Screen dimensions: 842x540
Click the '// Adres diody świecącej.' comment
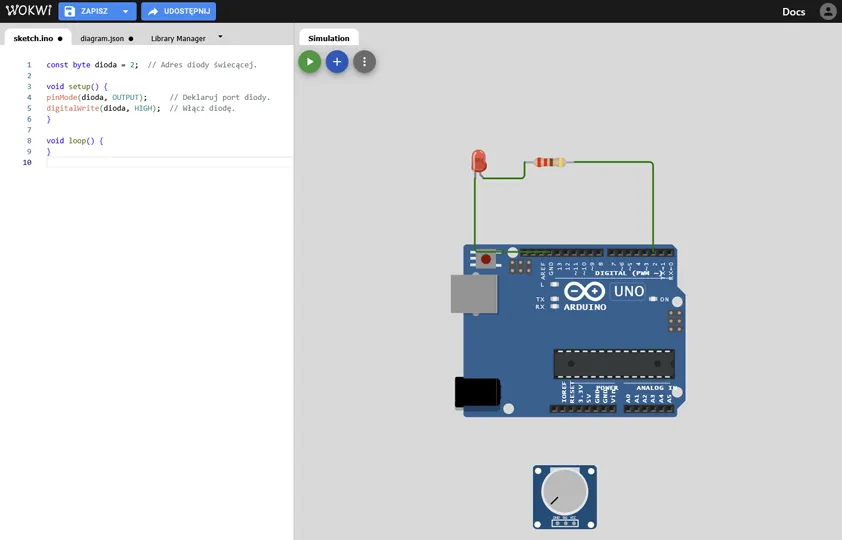click(202, 64)
